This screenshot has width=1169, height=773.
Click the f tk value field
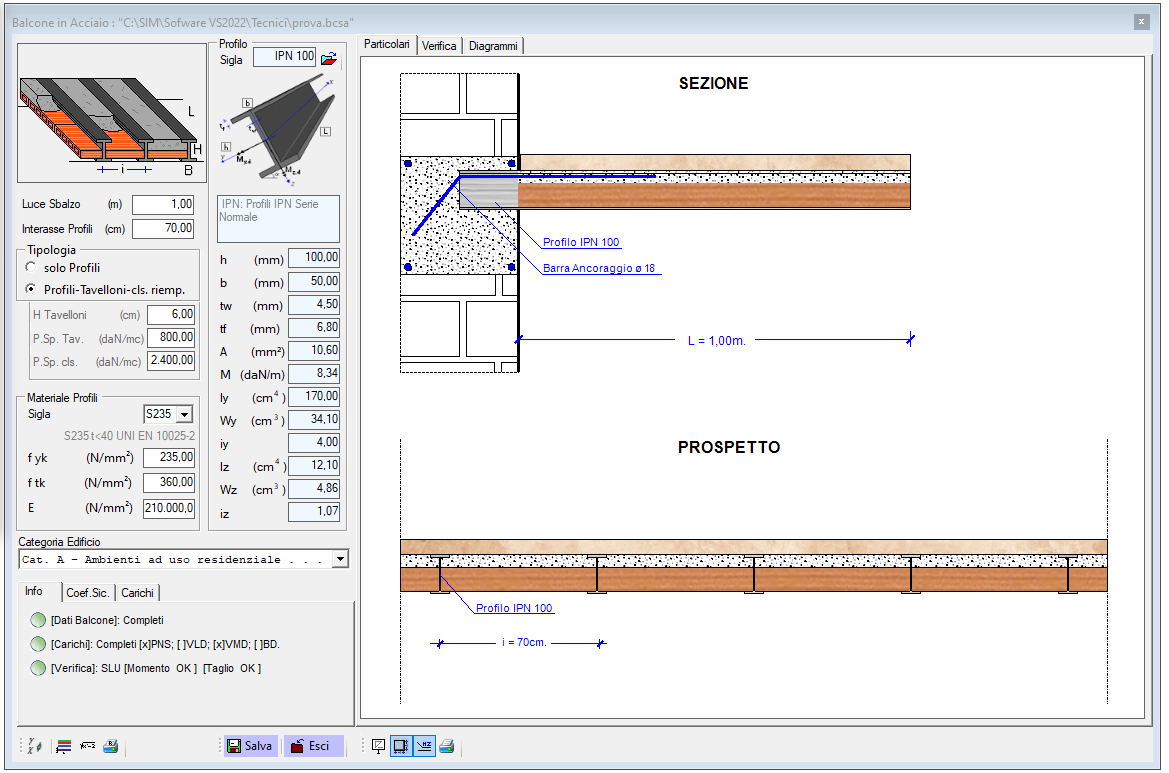pyautogui.click(x=168, y=482)
